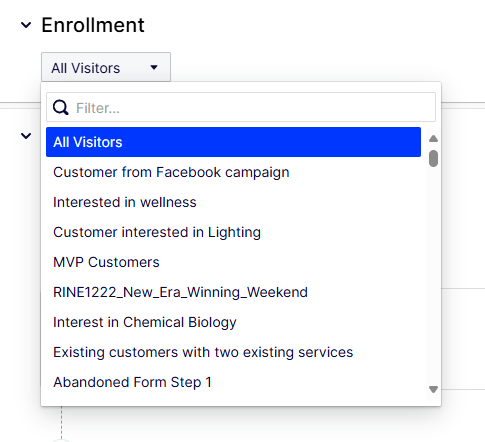Image resolution: width=485 pixels, height=442 pixels.
Task: Choose Existing customers with two existing services
Action: [x=233, y=352]
